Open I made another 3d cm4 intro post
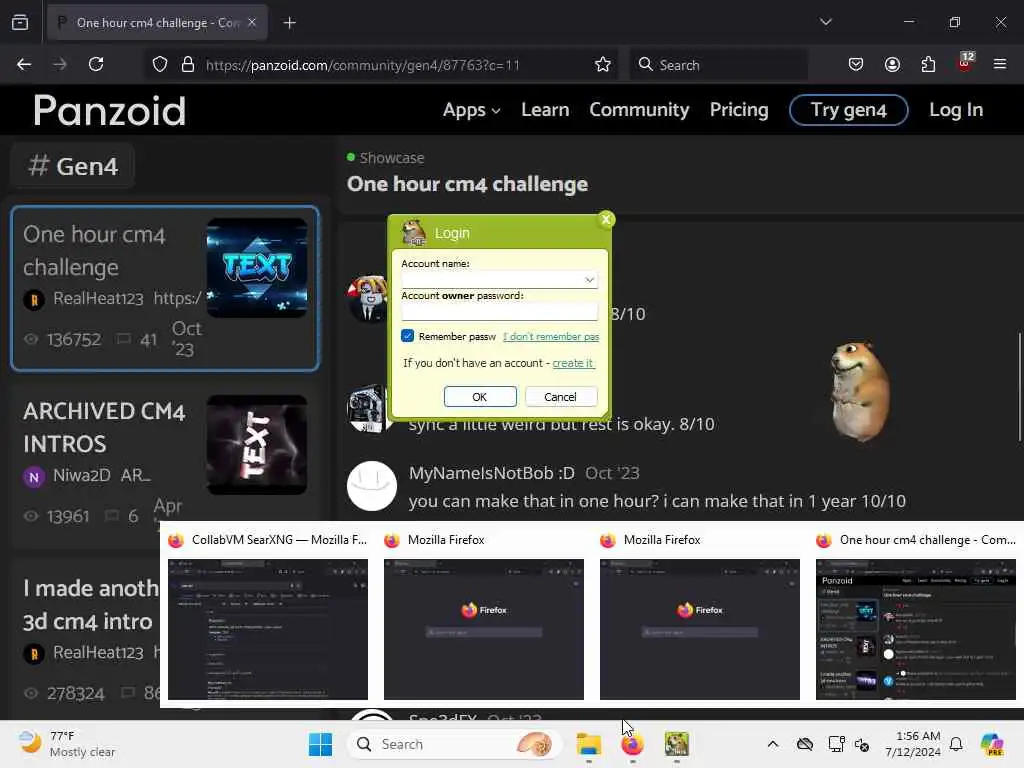The image size is (1024, 768). [x=90, y=605]
